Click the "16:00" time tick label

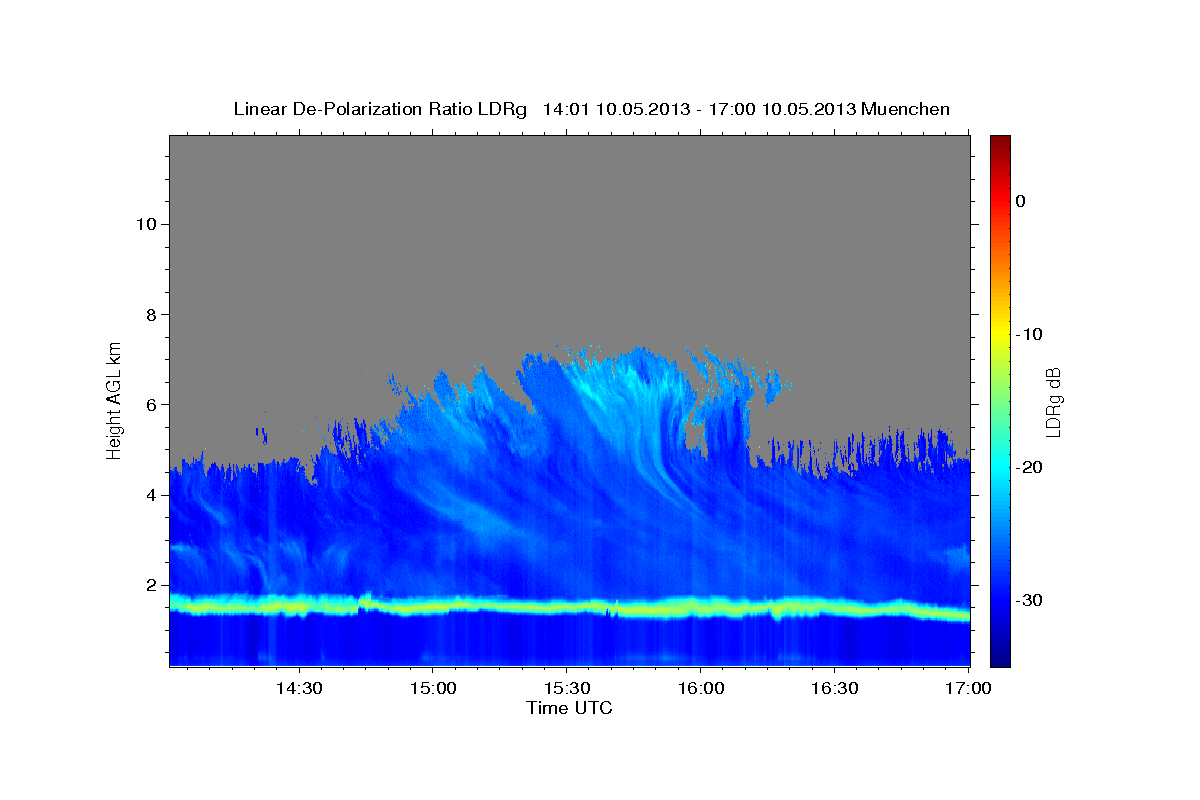pyautogui.click(x=700, y=688)
